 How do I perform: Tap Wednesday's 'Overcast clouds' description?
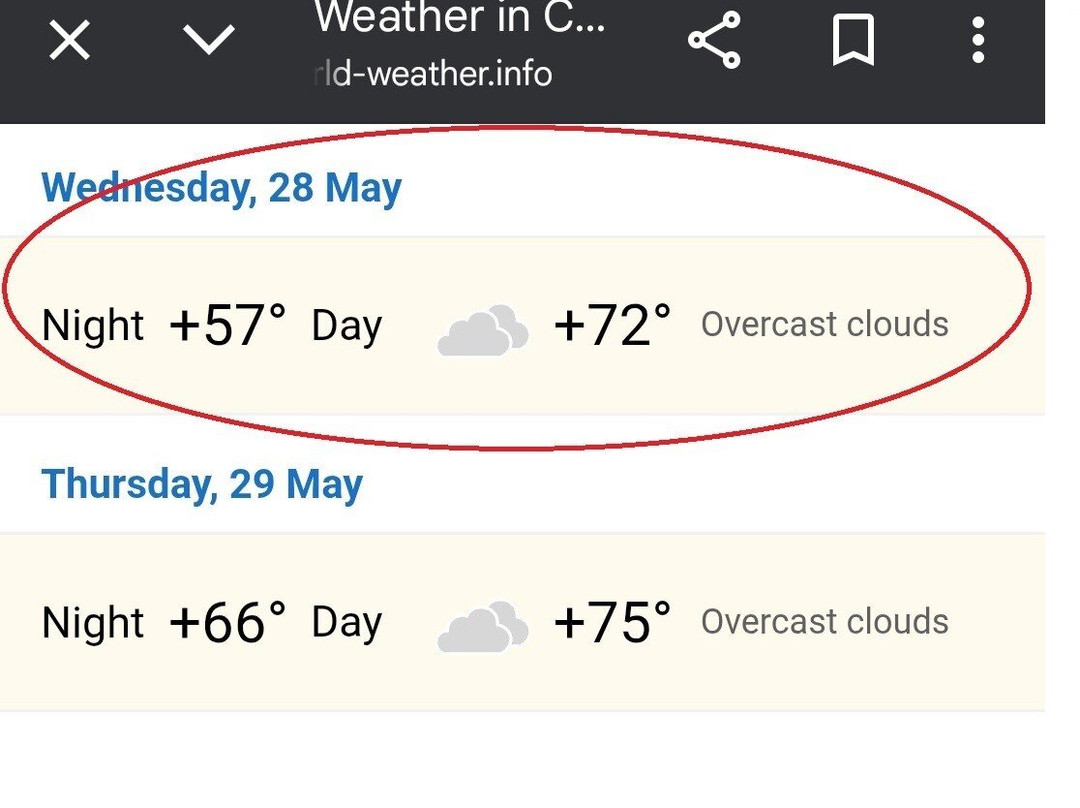pos(824,324)
